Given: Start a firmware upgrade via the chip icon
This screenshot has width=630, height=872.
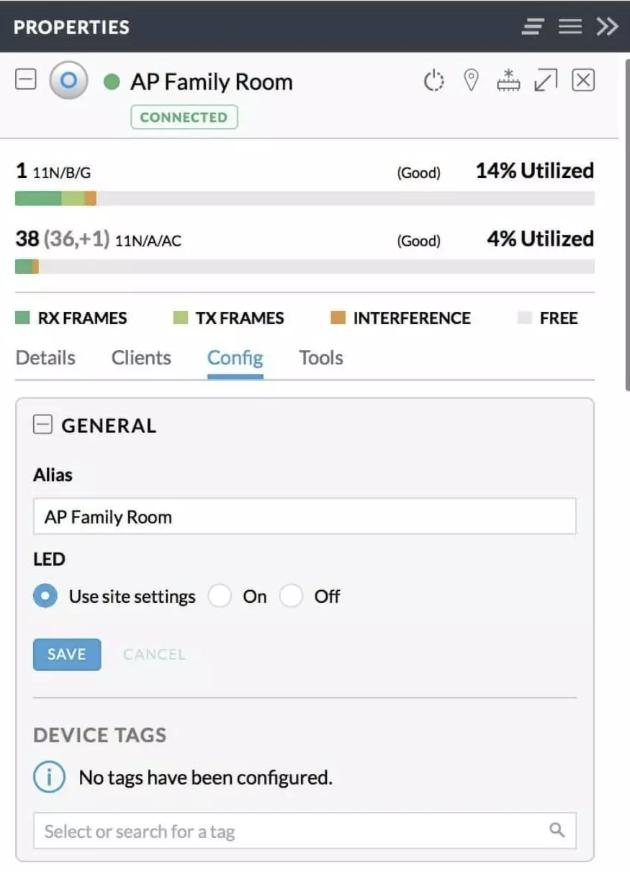Looking at the screenshot, I should click(506, 79).
